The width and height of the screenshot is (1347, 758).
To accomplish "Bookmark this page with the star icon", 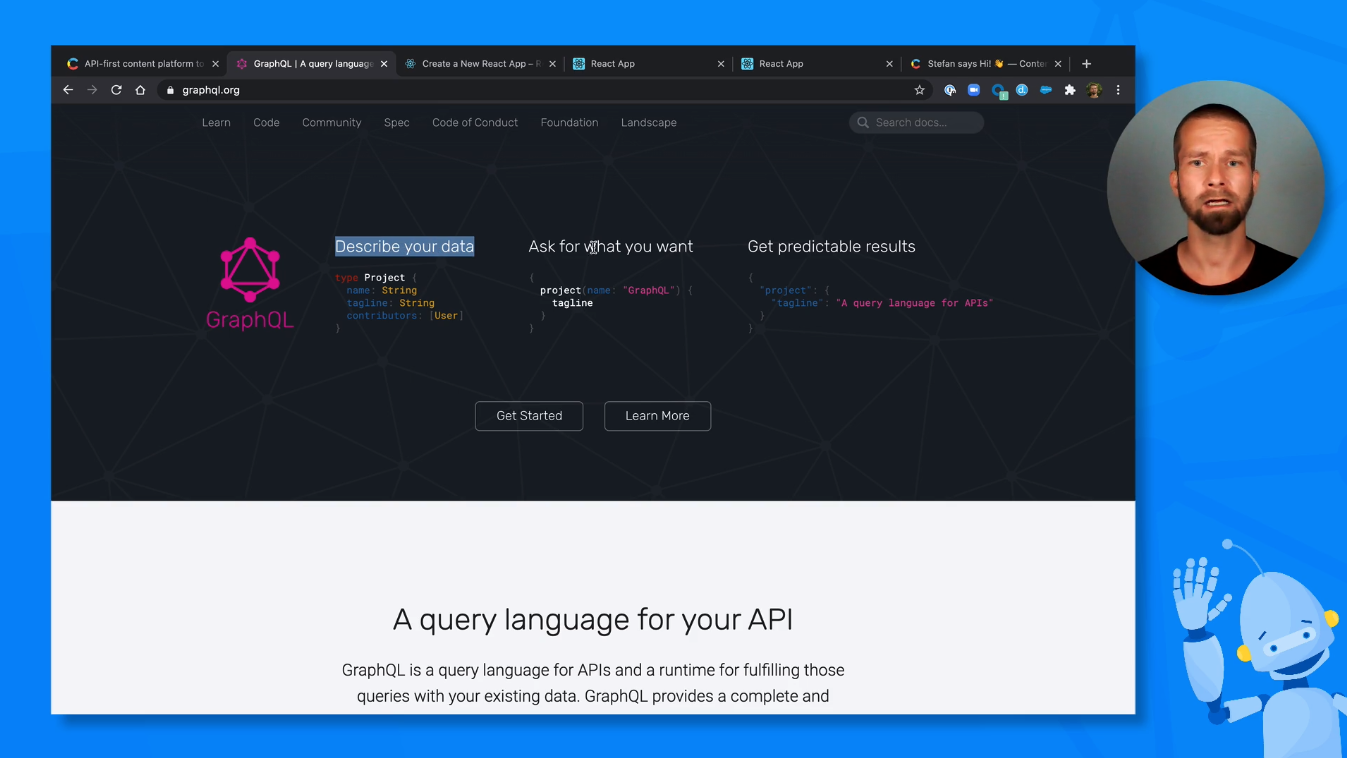I will (x=919, y=90).
